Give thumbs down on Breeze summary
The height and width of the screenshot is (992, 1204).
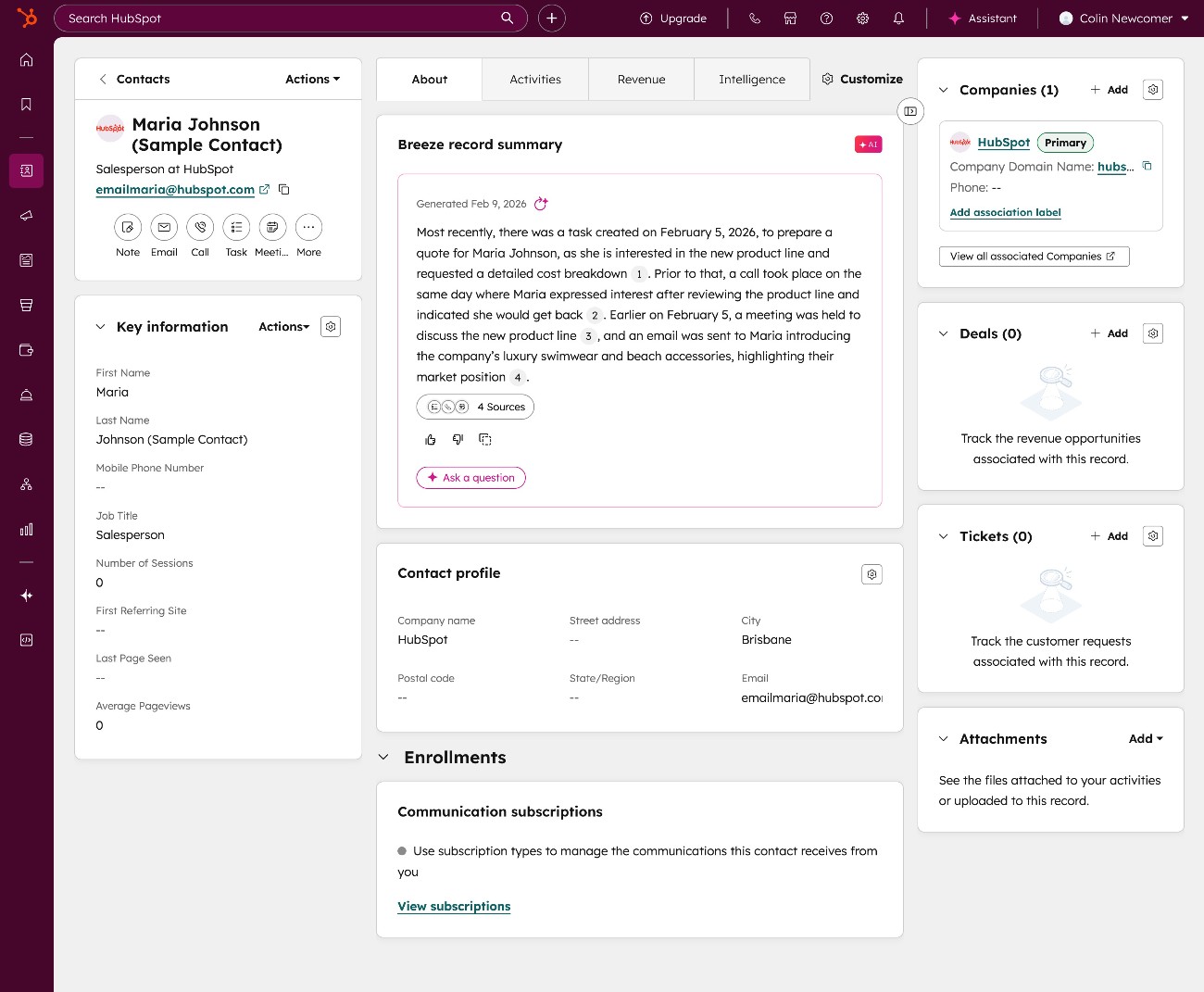tap(458, 439)
